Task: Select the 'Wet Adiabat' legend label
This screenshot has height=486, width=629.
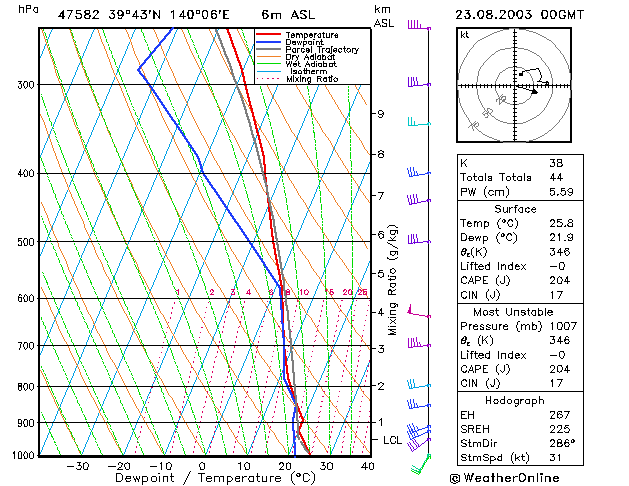Action: point(311,64)
